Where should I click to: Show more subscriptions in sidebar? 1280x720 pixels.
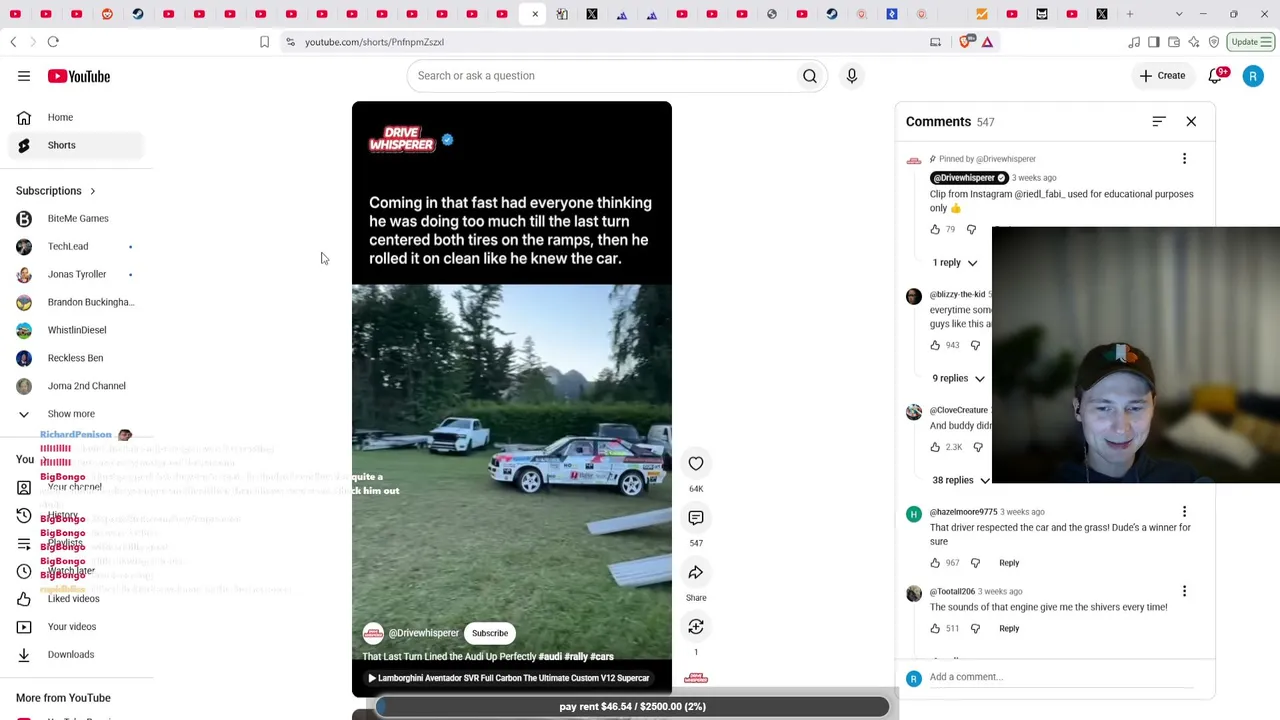[71, 414]
